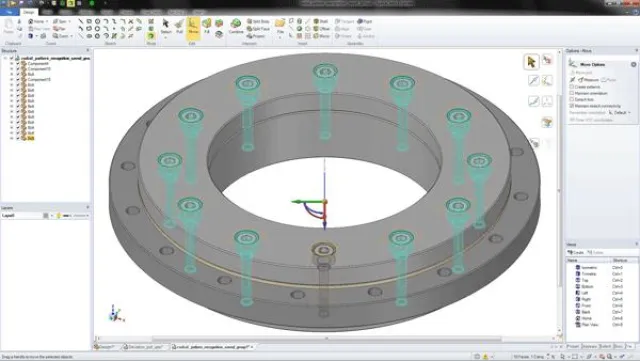The width and height of the screenshot is (640, 361).
Task: Choose the Pan orient tool
Action: pos(60,29)
